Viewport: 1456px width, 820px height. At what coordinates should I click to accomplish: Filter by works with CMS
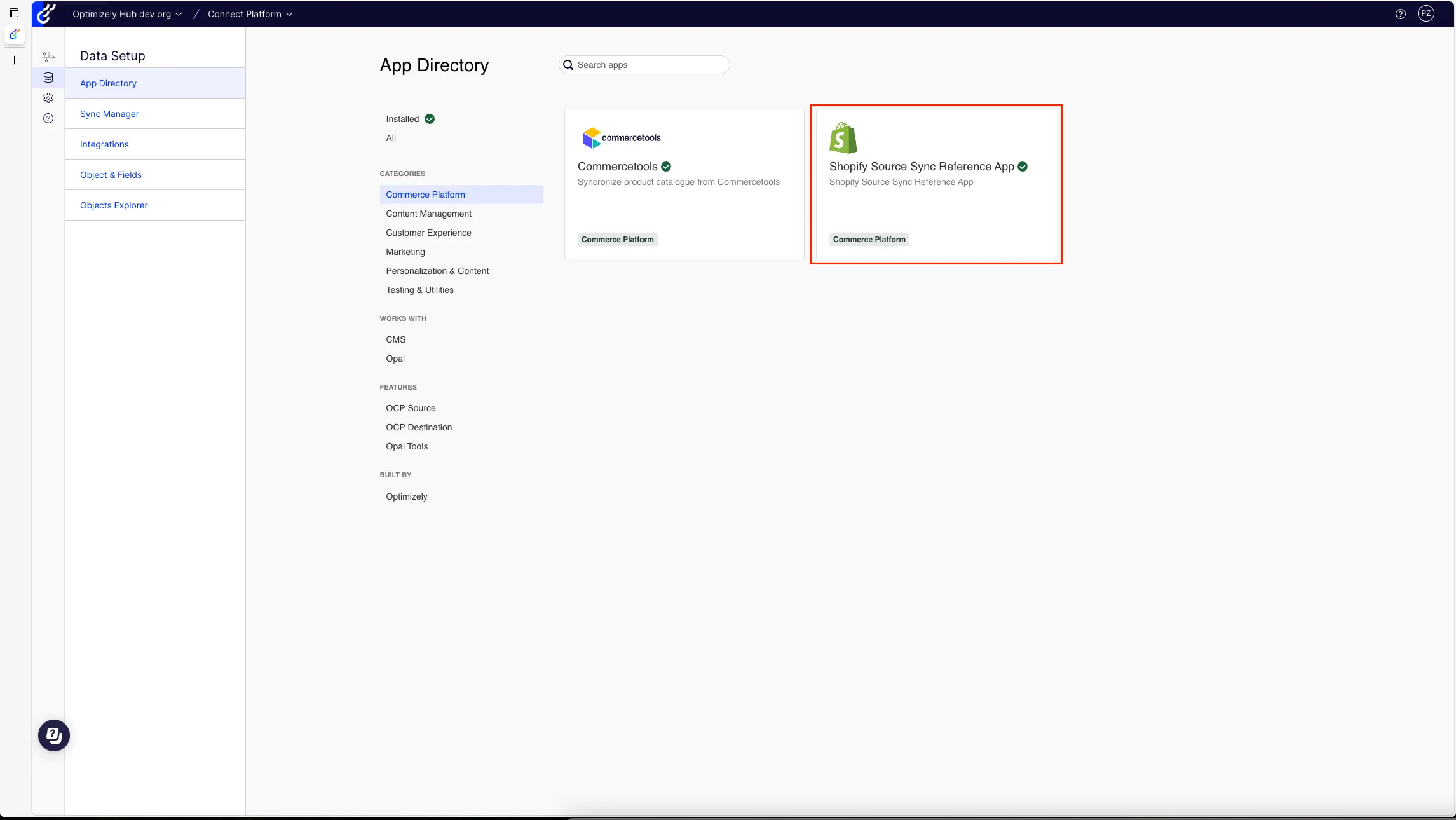[x=396, y=339]
